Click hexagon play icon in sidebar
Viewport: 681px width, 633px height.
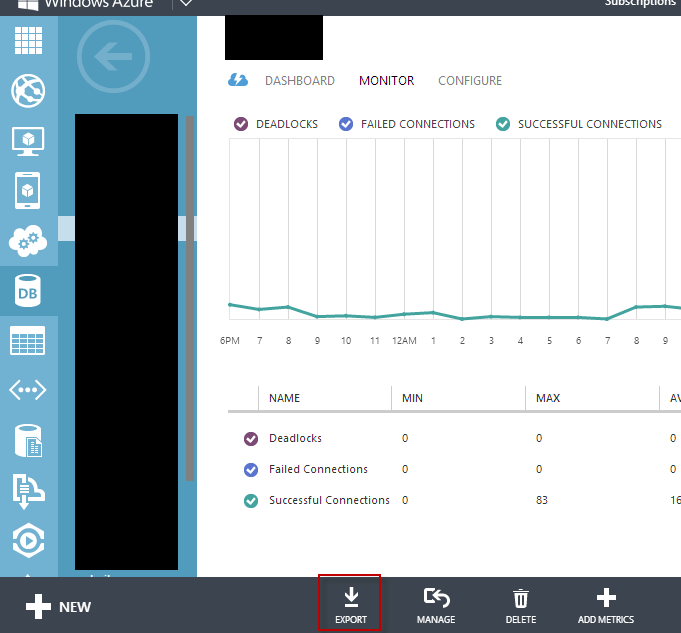(28, 540)
